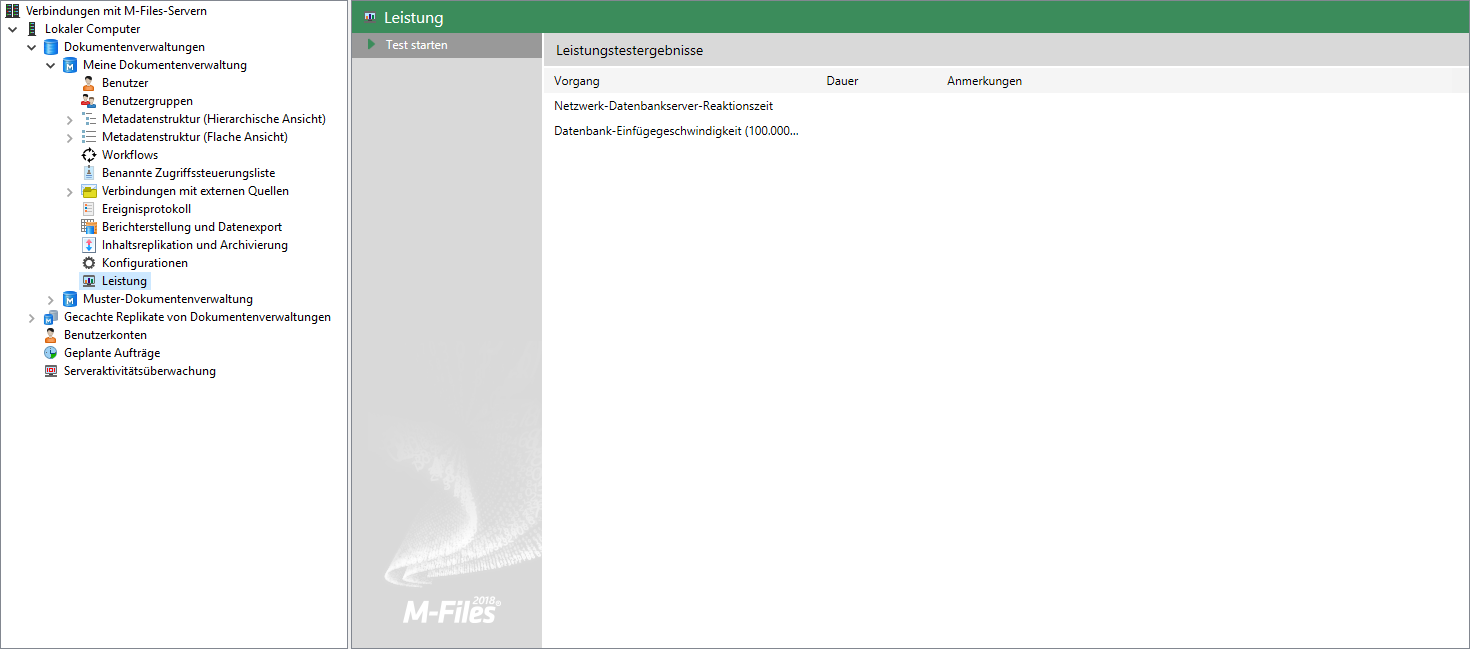Click the Serveraktivitätsüberwachung monitor icon
This screenshot has width=1470, height=649.
(50, 371)
